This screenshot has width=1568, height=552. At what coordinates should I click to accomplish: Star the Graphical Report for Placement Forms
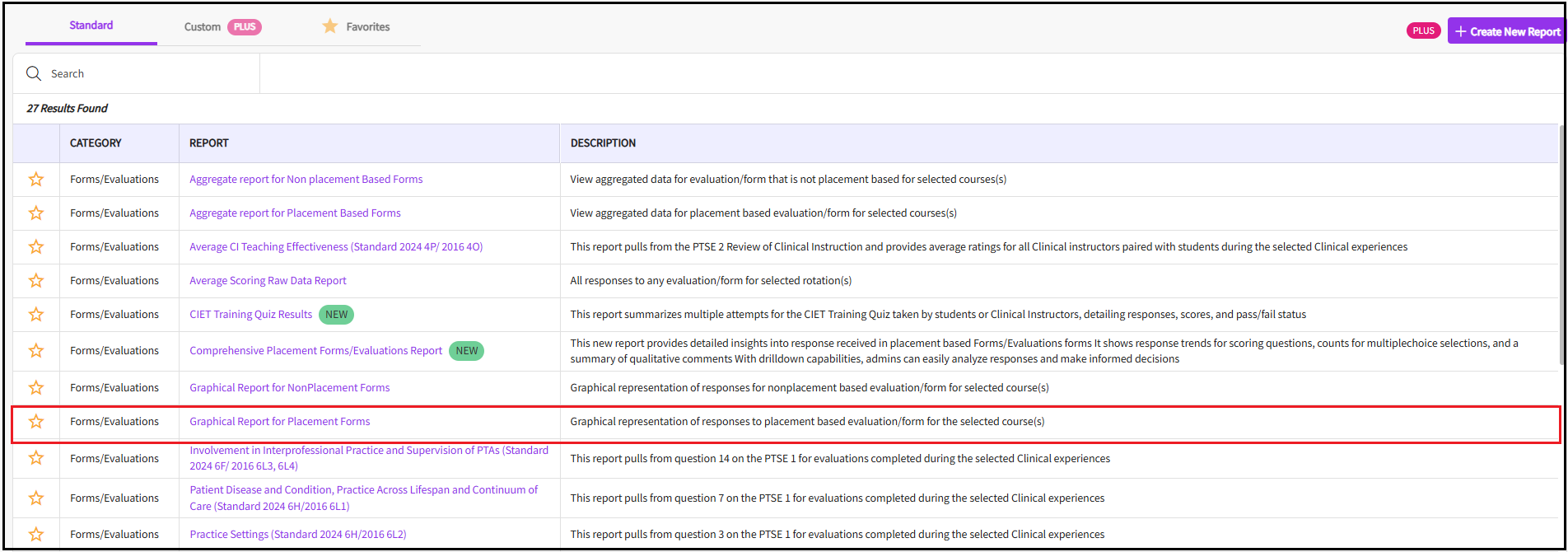click(x=36, y=422)
